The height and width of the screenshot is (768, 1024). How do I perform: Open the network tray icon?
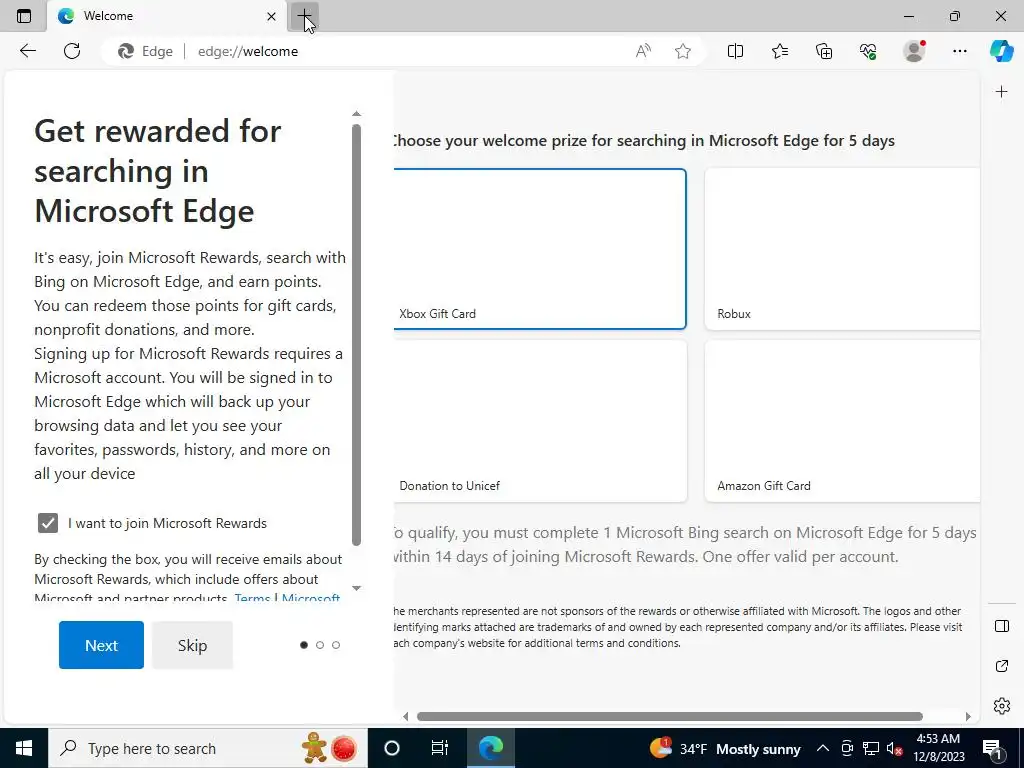point(871,748)
